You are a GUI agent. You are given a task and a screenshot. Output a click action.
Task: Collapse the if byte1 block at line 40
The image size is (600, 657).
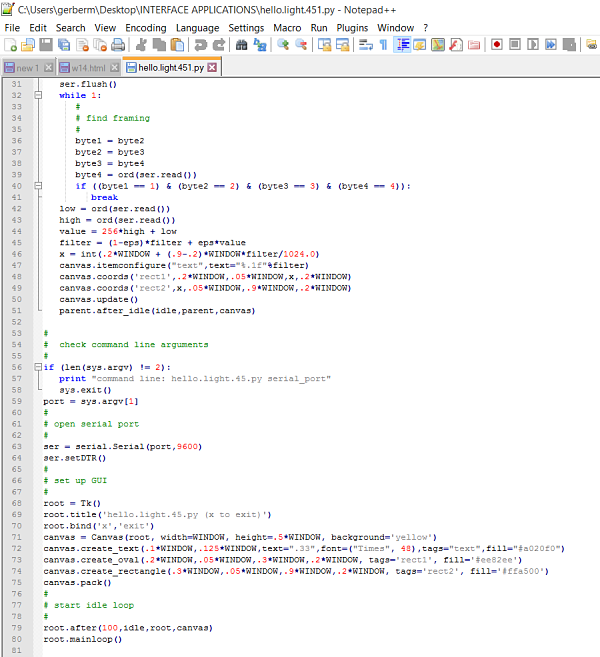[x=38, y=186]
